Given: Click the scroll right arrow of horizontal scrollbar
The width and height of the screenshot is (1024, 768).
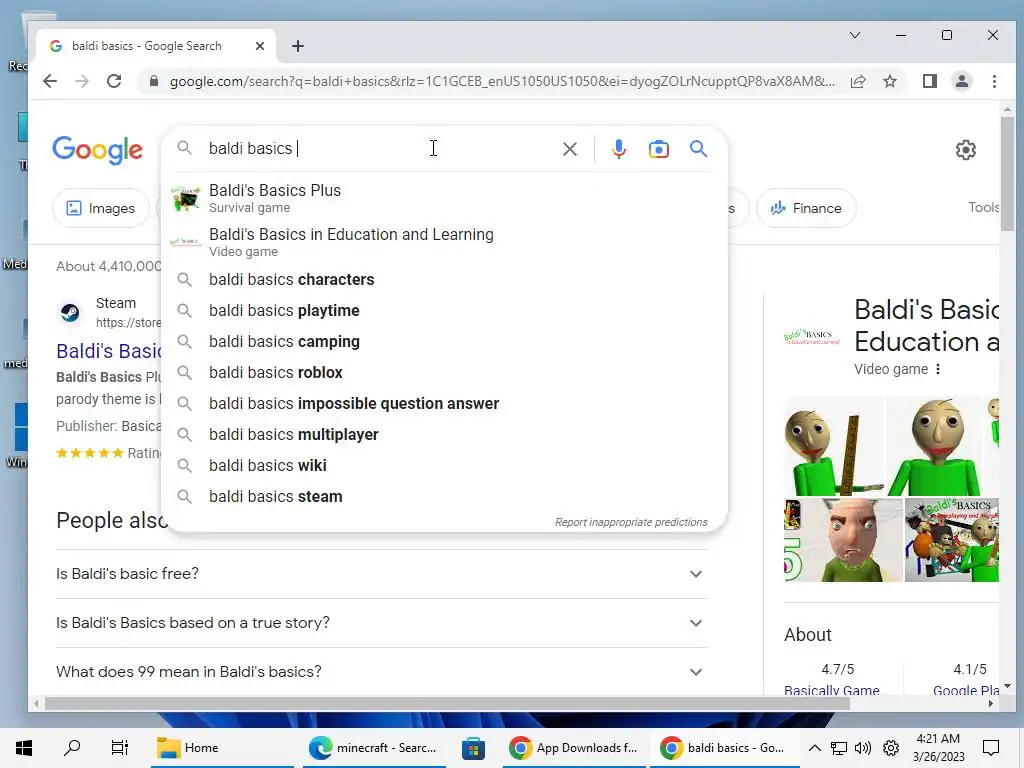Looking at the screenshot, I should tap(991, 703).
